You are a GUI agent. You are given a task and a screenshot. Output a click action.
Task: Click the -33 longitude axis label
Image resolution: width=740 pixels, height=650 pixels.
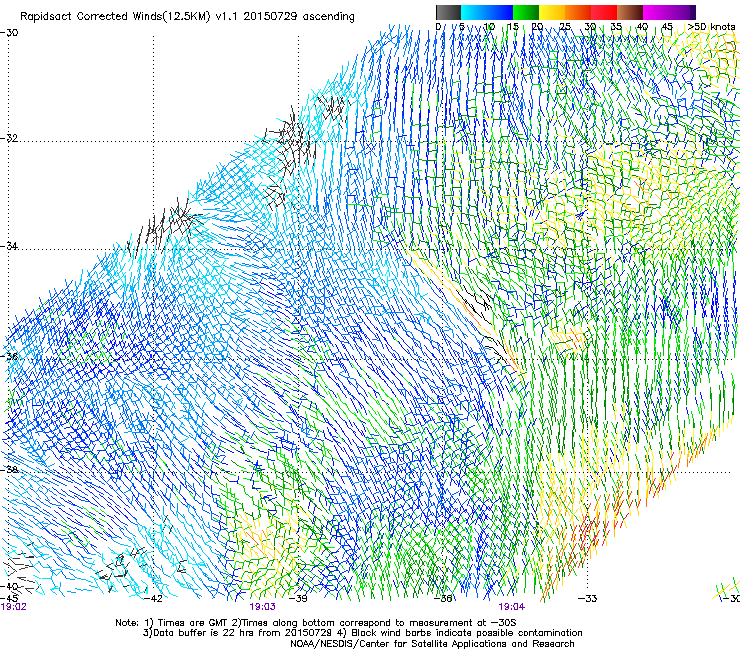588,599
